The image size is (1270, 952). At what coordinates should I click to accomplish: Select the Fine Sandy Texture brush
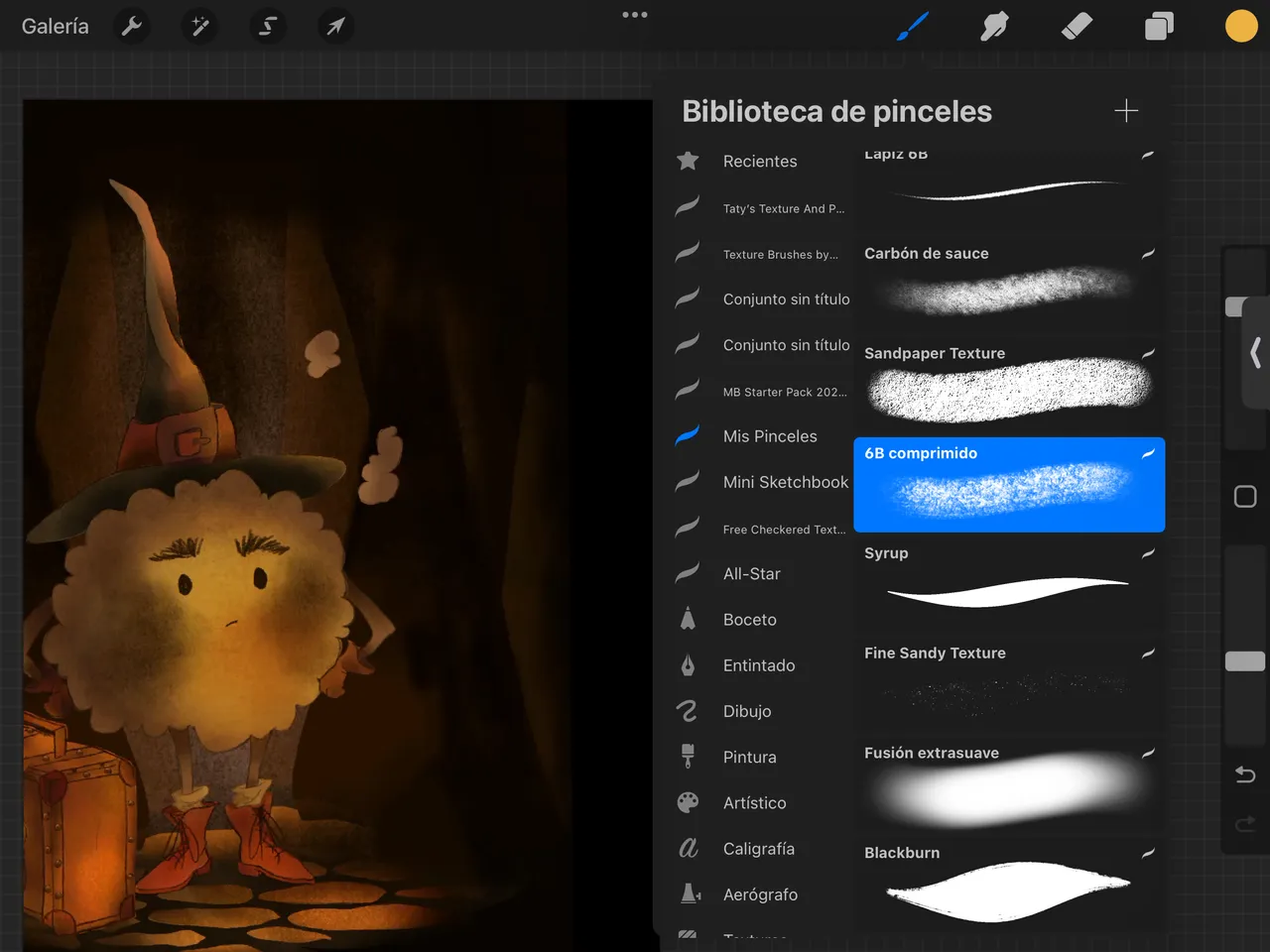pos(1009,685)
